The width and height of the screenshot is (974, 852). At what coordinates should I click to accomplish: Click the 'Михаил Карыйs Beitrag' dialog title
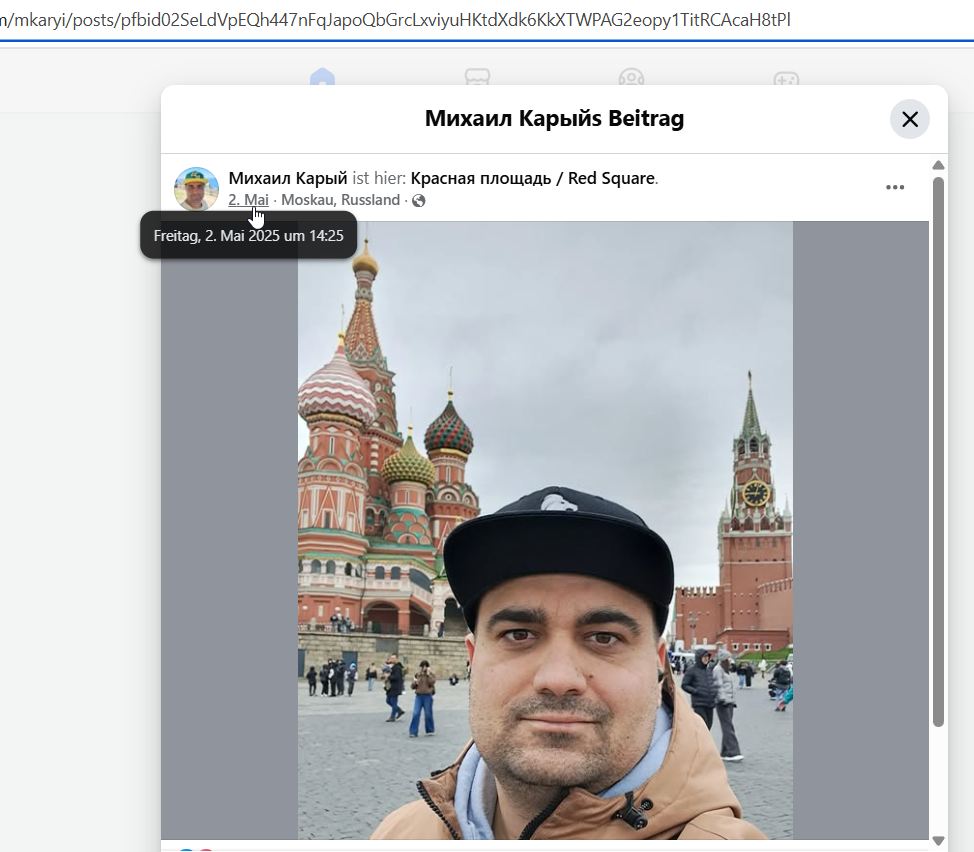pyautogui.click(x=554, y=118)
